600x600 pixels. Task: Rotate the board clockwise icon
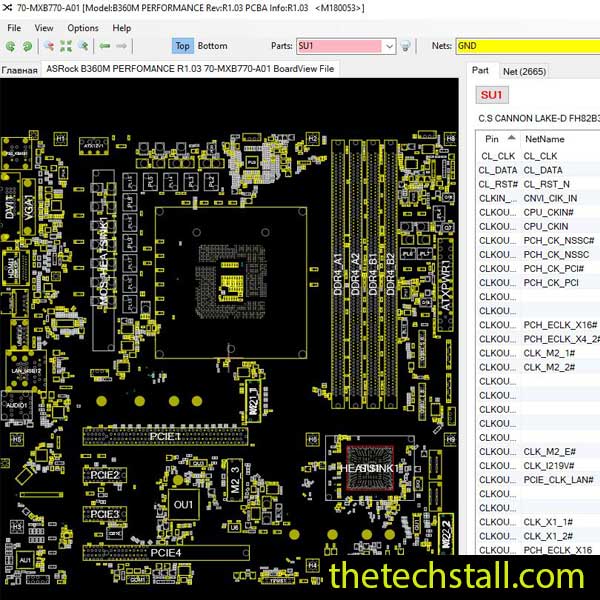click(27, 46)
